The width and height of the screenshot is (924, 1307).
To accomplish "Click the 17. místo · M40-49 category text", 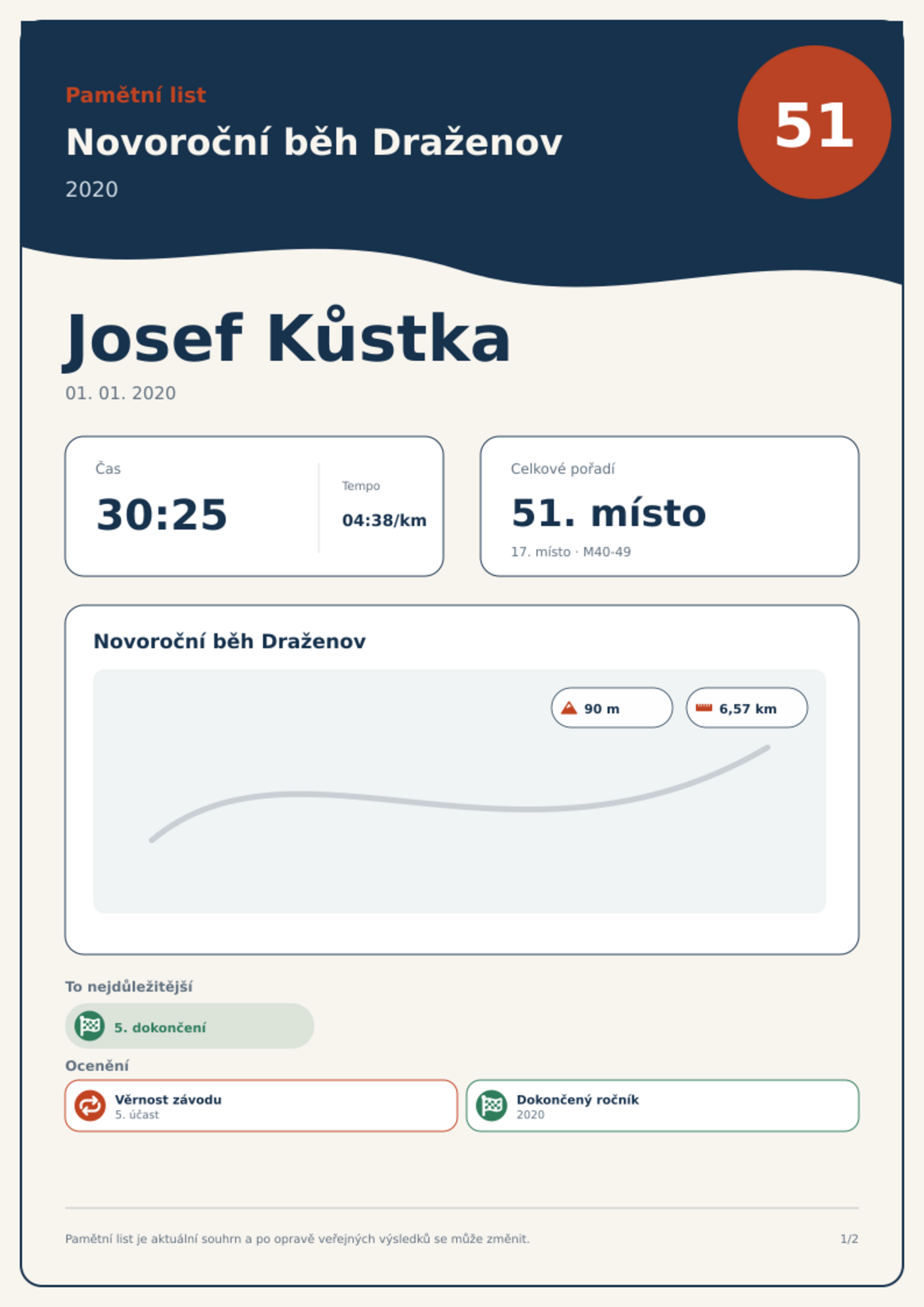I will click(571, 552).
